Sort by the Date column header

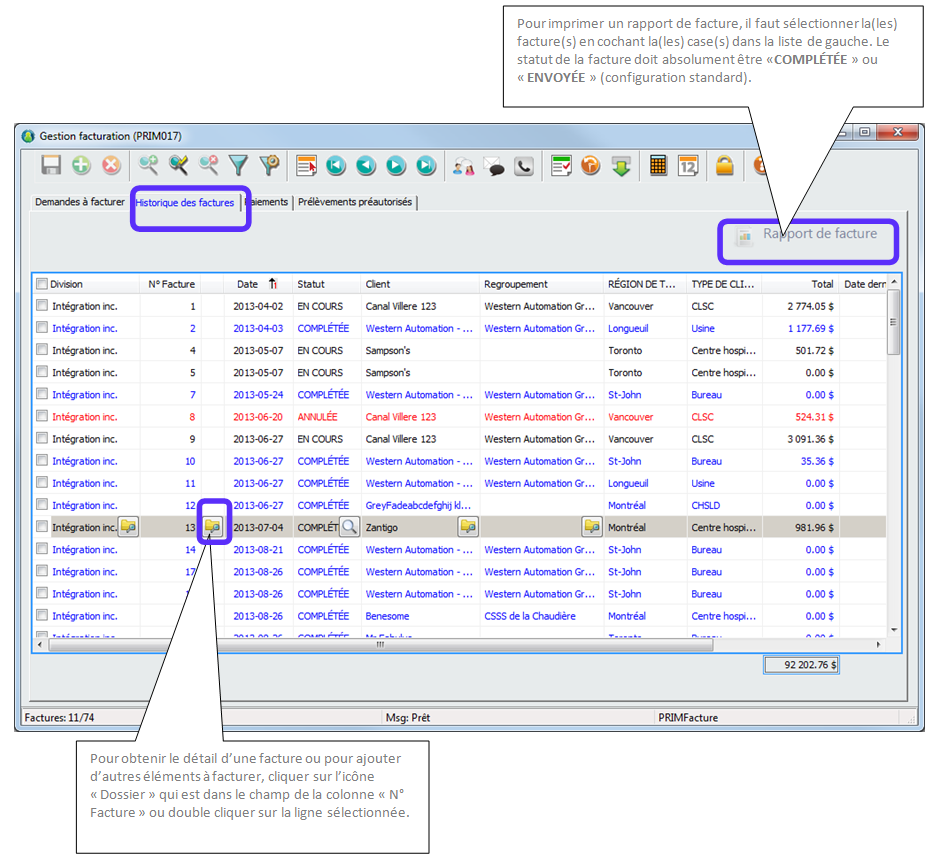(x=247, y=284)
